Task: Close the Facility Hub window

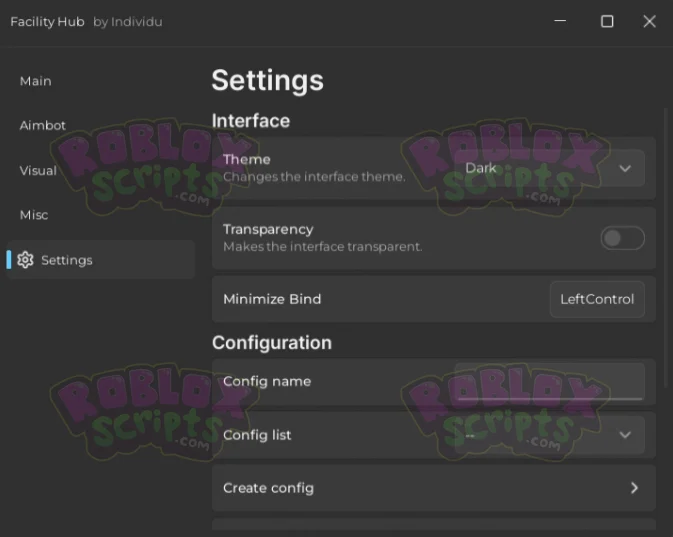Action: click(x=649, y=21)
